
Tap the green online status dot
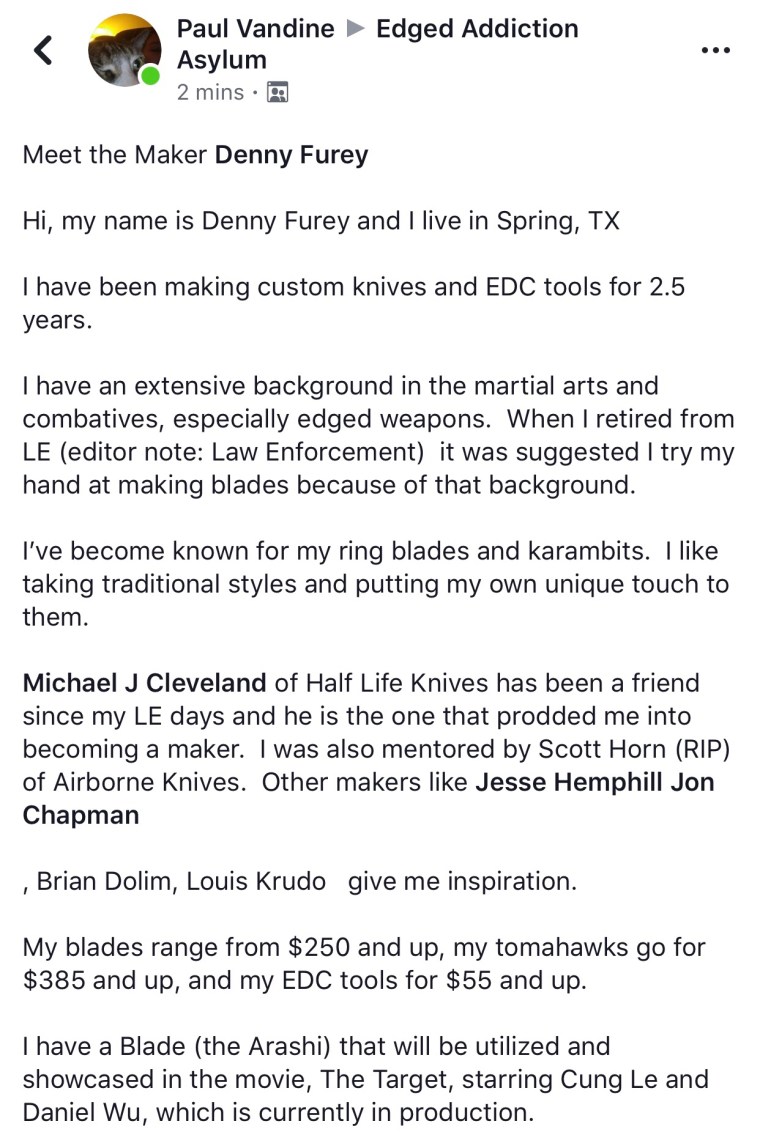150,76
